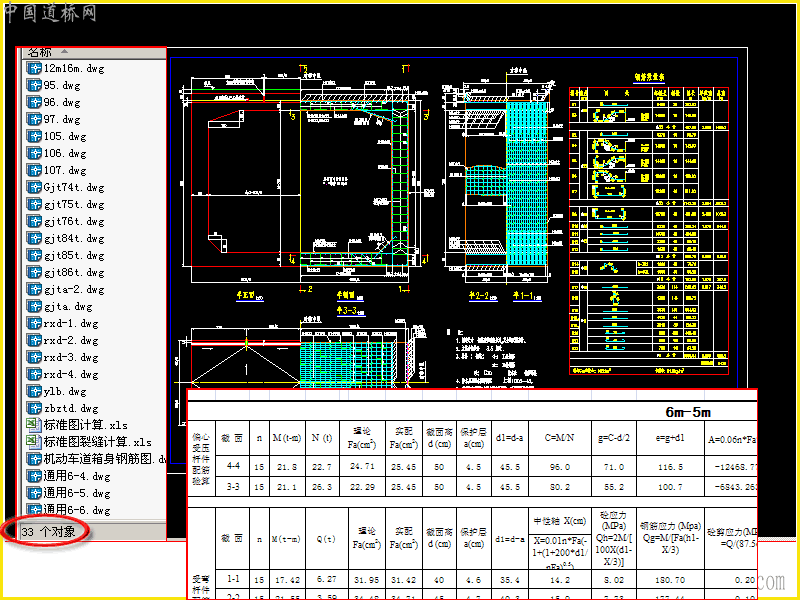Viewport: 800px width, 600px height.
Task: Click the zbztd.dwg file icon
Action: tap(34, 408)
